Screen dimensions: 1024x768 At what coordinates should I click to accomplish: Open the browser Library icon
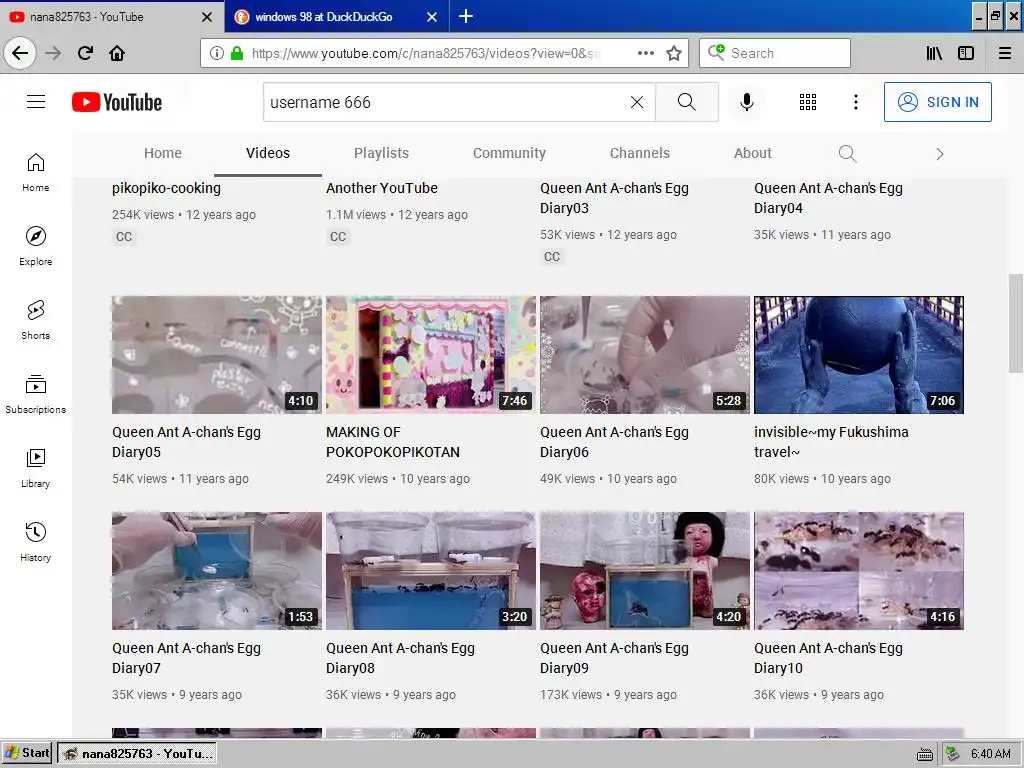934,53
